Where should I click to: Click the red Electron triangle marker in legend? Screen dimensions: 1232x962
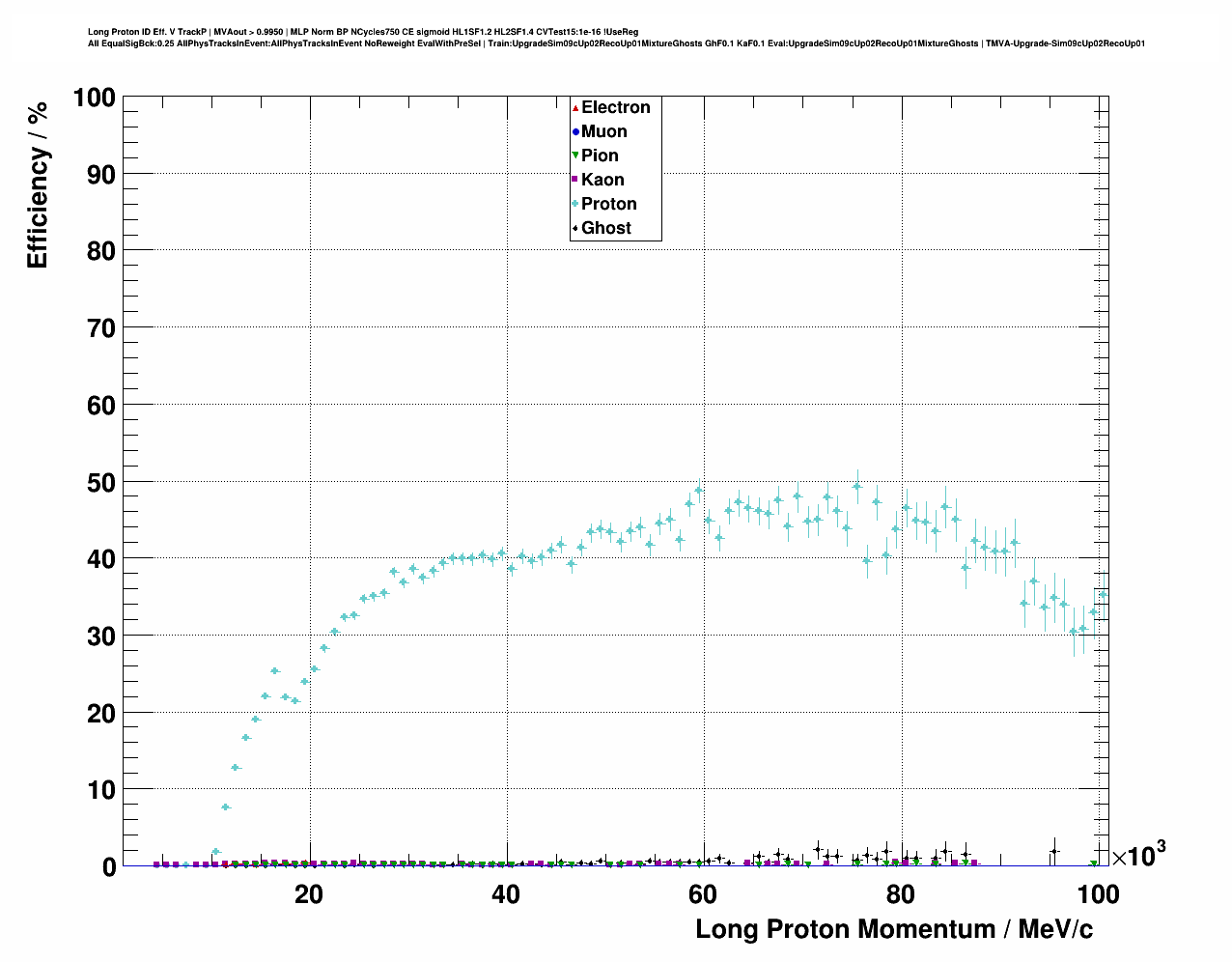[575, 107]
